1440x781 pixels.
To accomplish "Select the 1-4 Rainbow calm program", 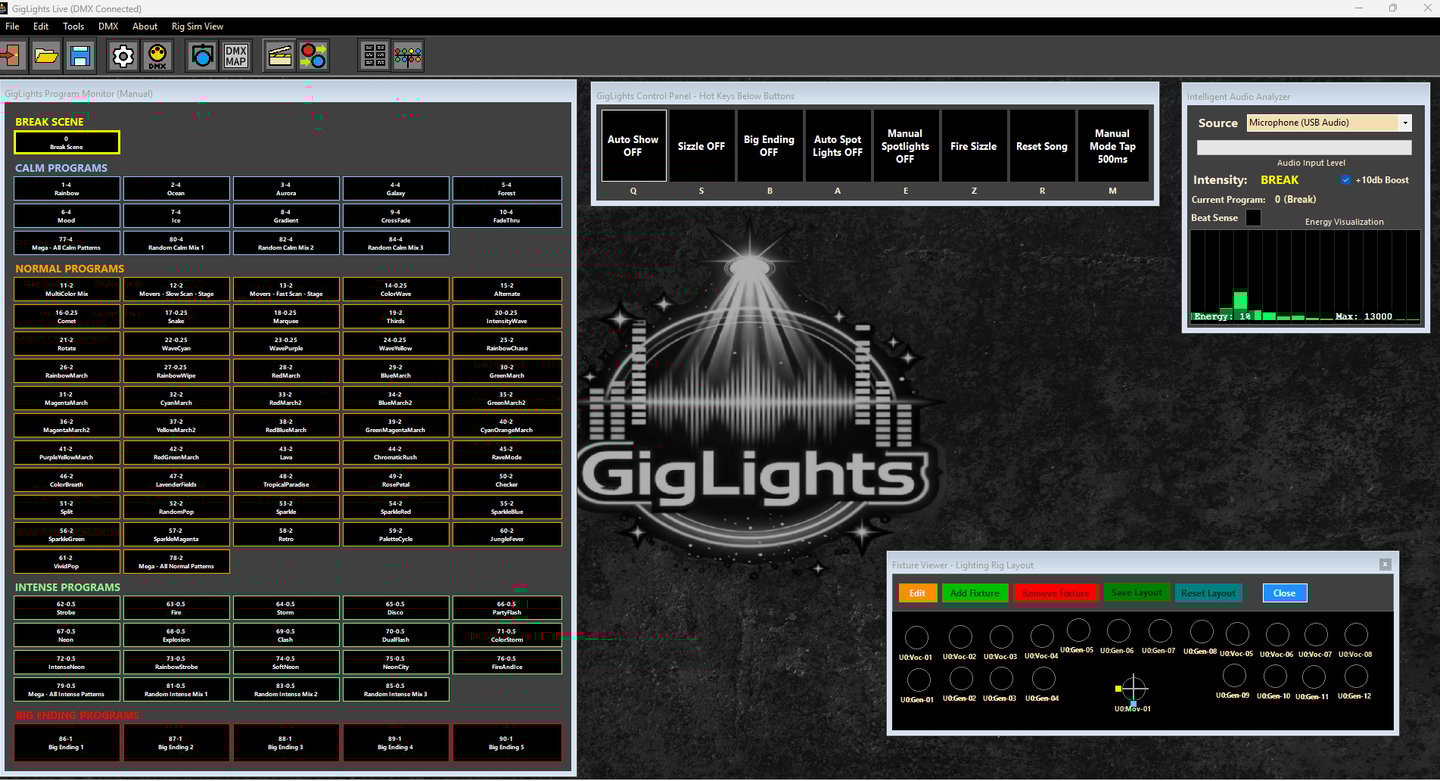I will coord(67,188).
